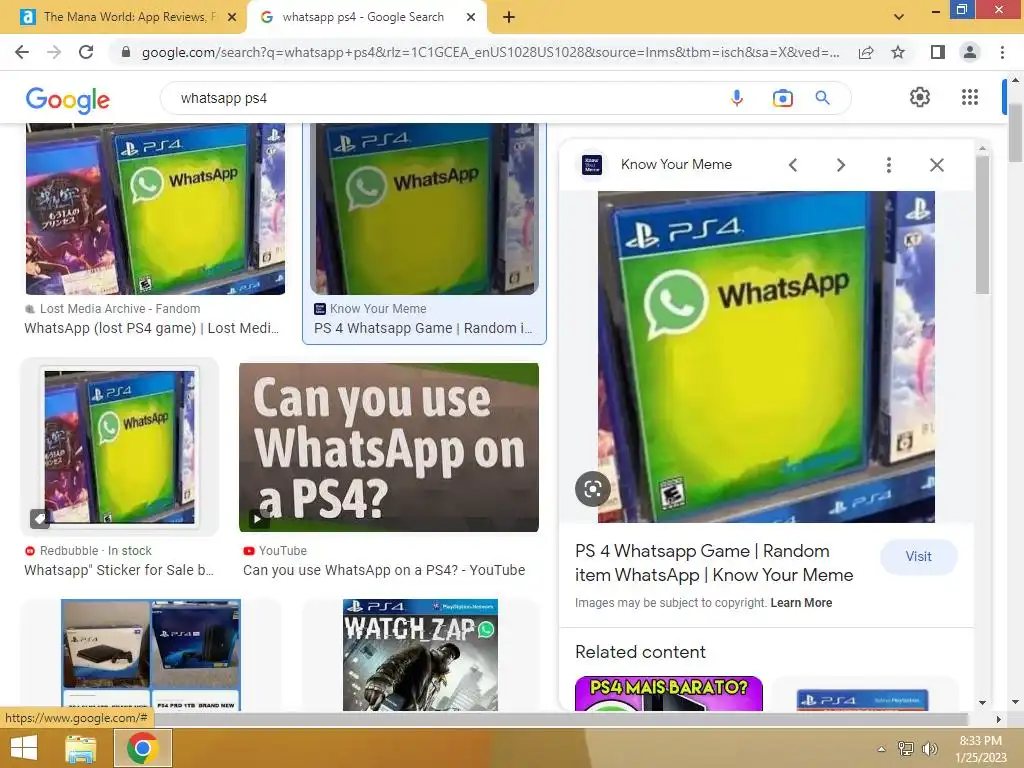The height and width of the screenshot is (768, 1024).
Task: Click the blue magnifier search button
Action: 823,98
